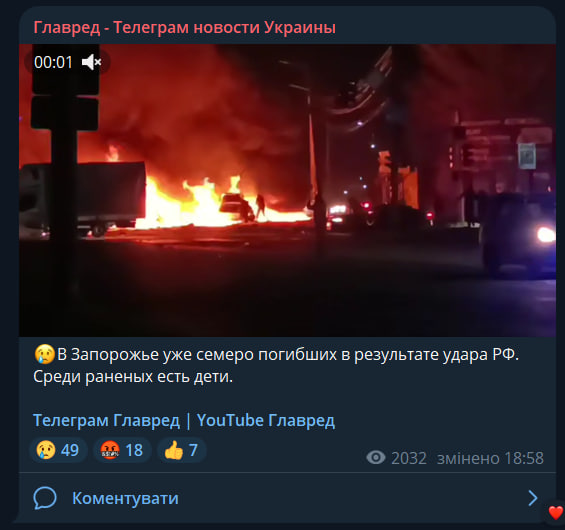The width and height of the screenshot is (565, 530).
Task: Click the vehicle headlights in the video
Action: tap(546, 235)
